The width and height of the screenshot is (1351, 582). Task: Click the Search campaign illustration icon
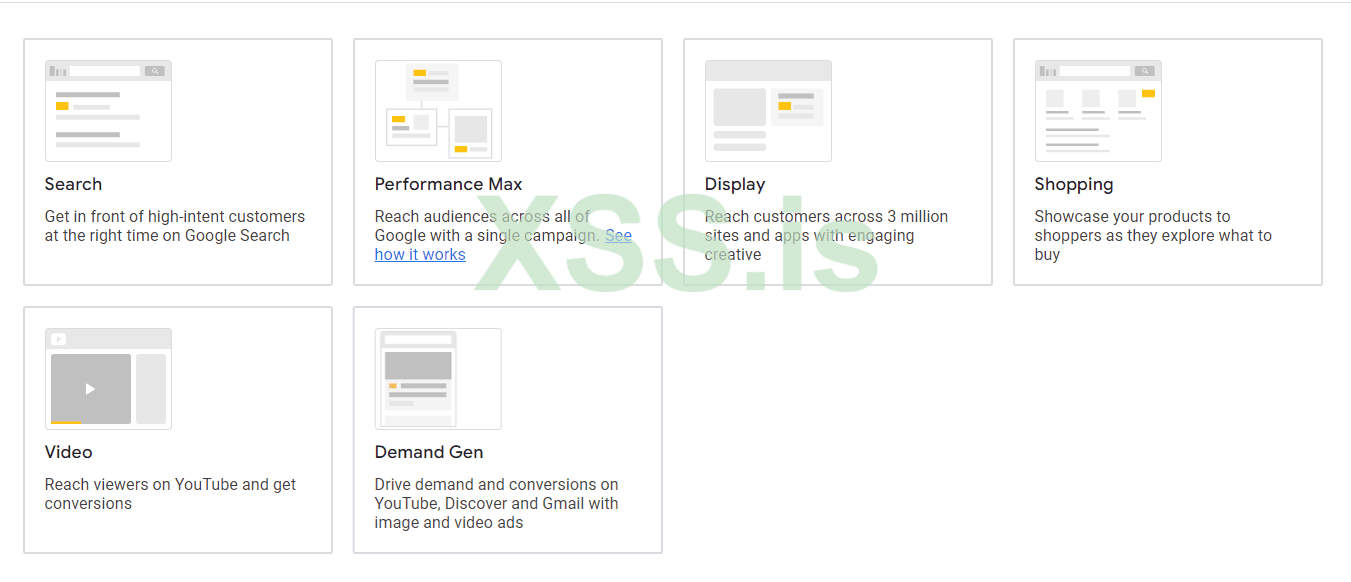coord(108,111)
